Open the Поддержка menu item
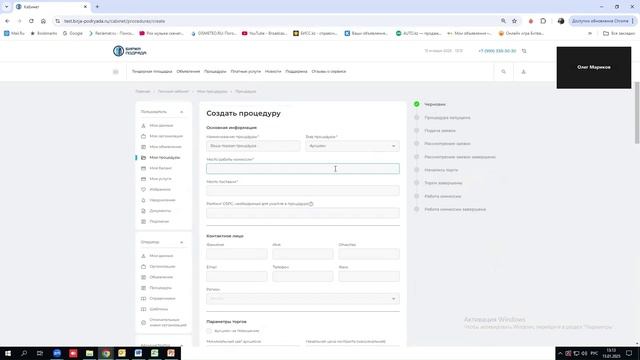The image size is (640, 360). [x=296, y=72]
